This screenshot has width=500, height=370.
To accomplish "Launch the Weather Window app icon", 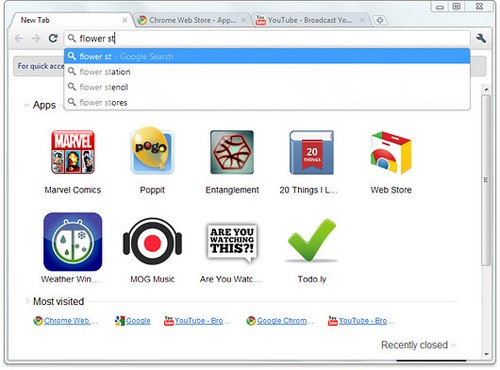I will click(x=73, y=242).
